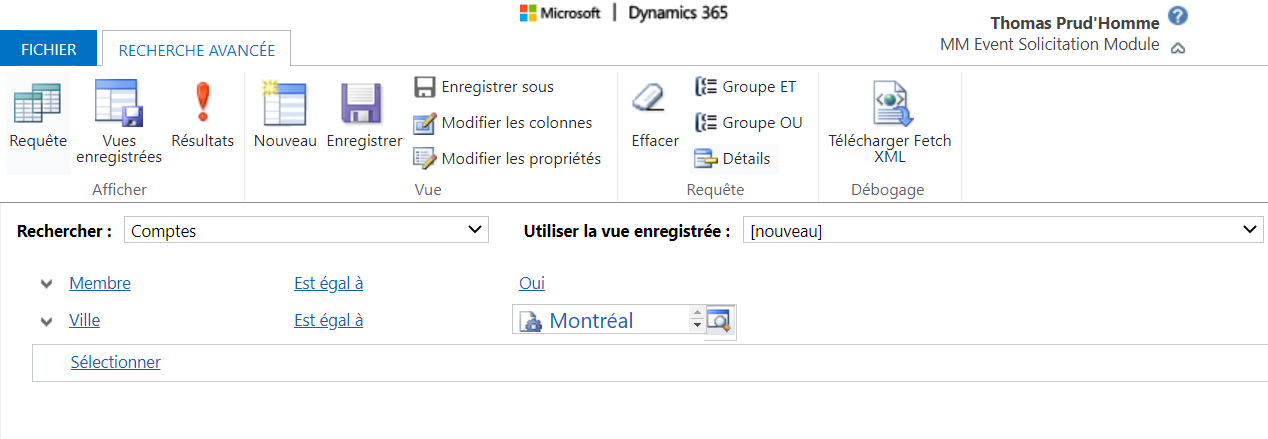Toggle the Détails query view
This screenshot has width=1268, height=439.
click(x=733, y=159)
